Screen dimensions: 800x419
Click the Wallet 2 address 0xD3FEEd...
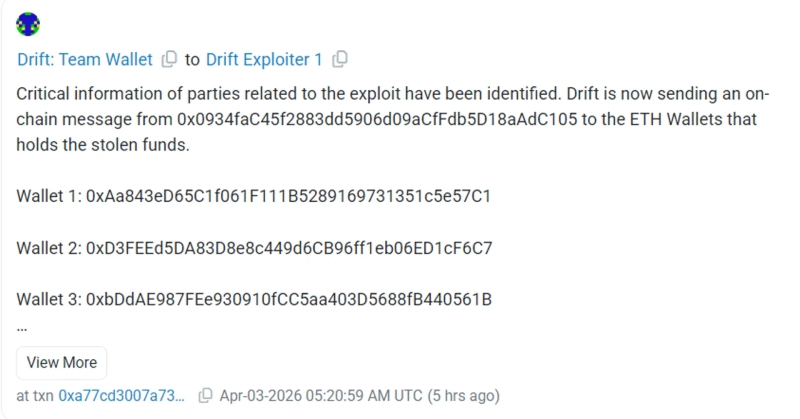289,247
